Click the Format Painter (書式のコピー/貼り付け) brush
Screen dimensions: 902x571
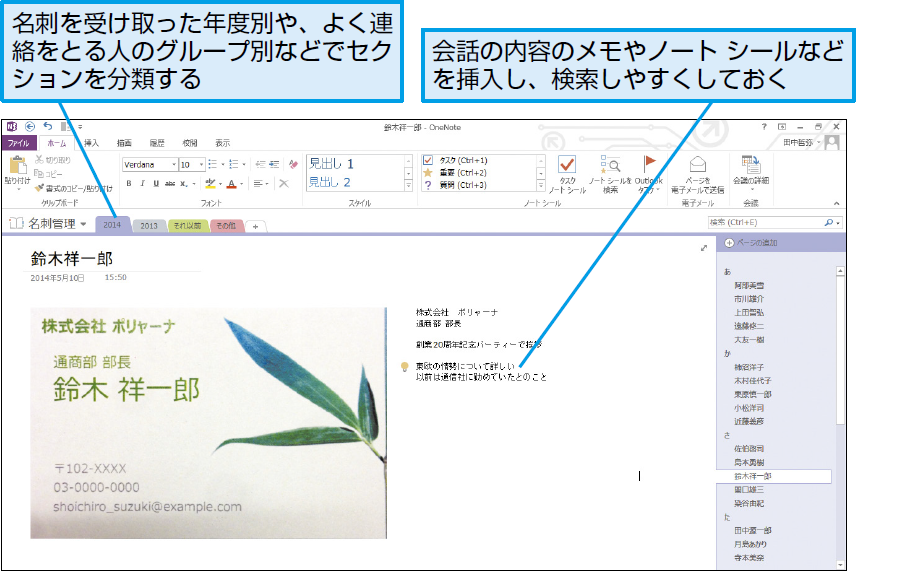(x=73, y=188)
